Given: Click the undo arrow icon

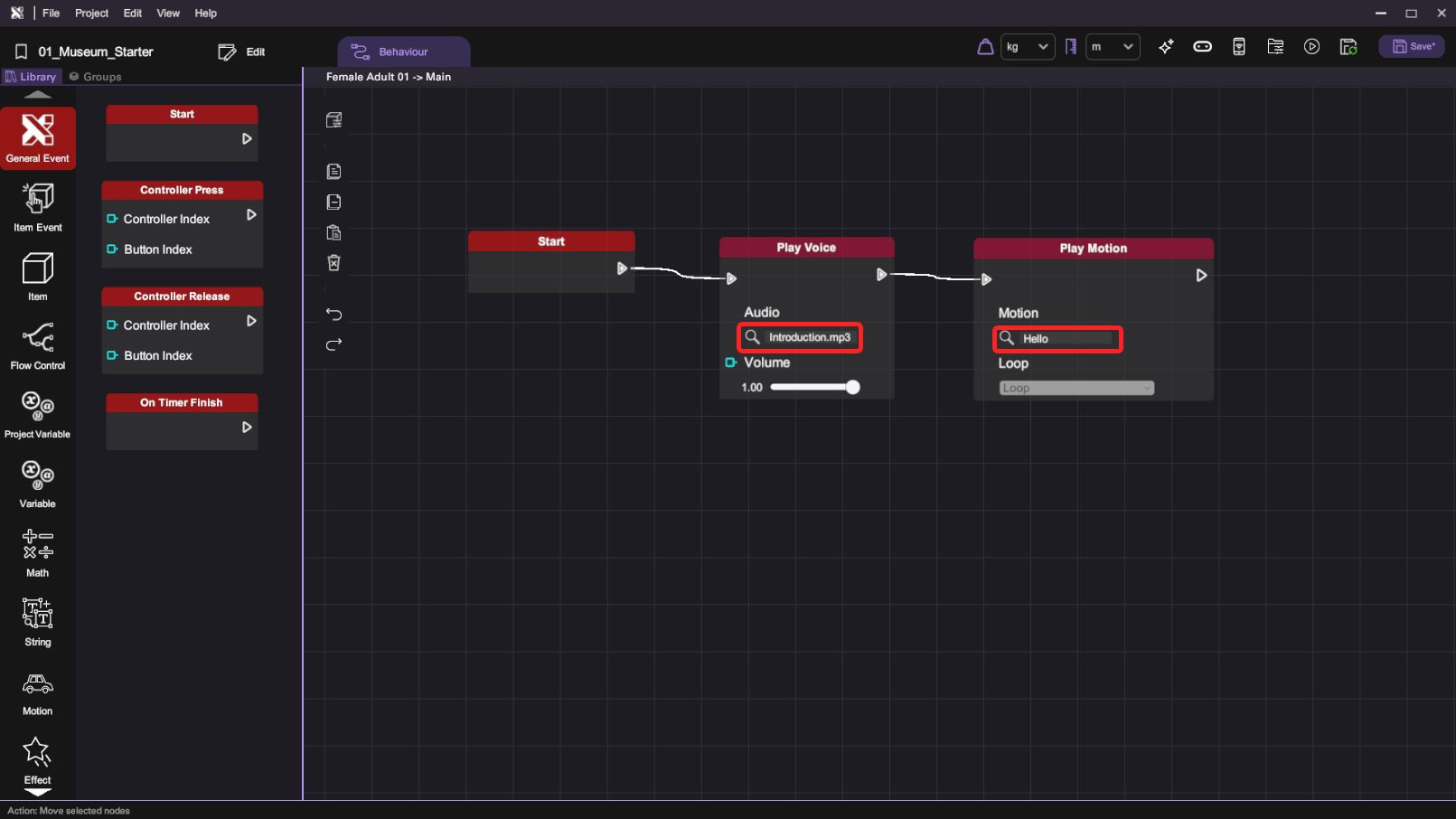Looking at the screenshot, I should coord(333,315).
